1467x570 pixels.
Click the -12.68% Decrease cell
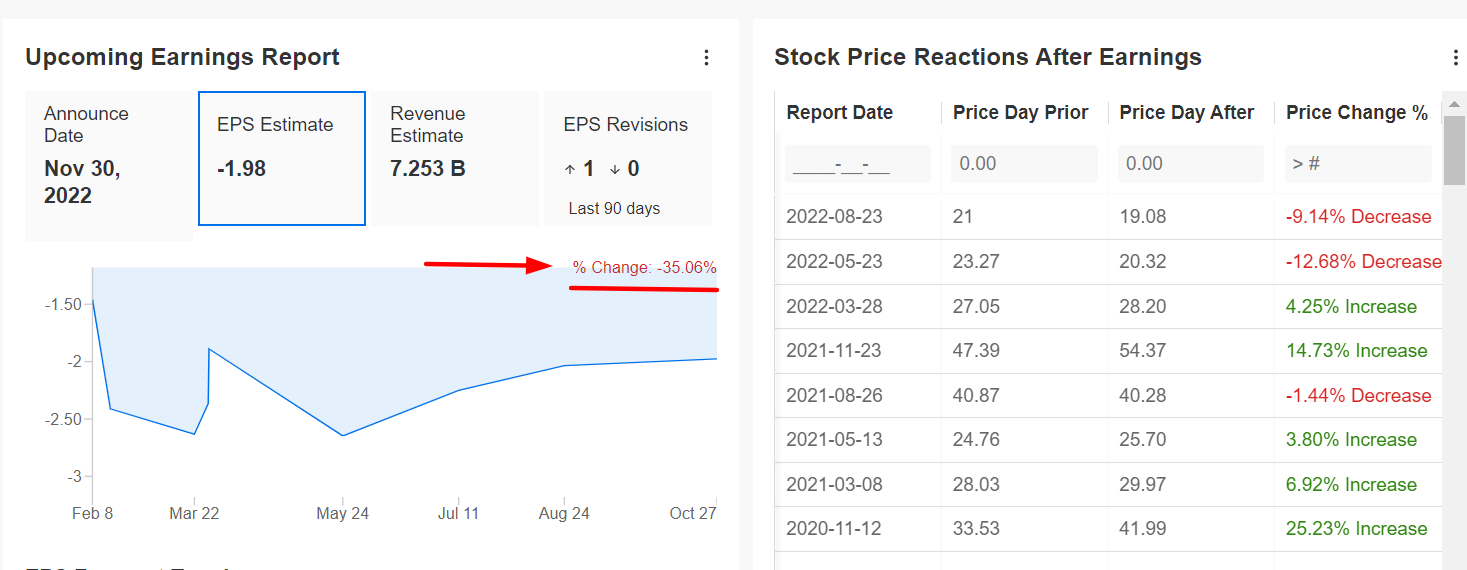tap(1363, 262)
